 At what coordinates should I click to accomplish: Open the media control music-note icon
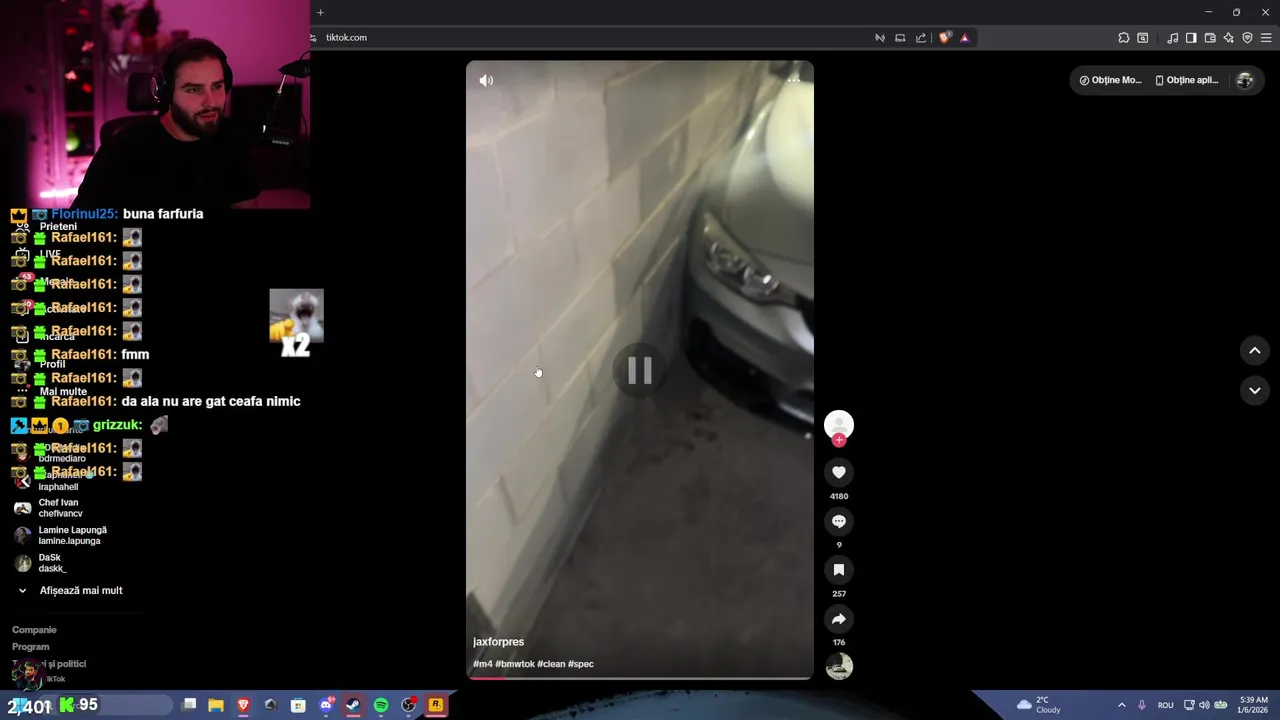click(1172, 38)
